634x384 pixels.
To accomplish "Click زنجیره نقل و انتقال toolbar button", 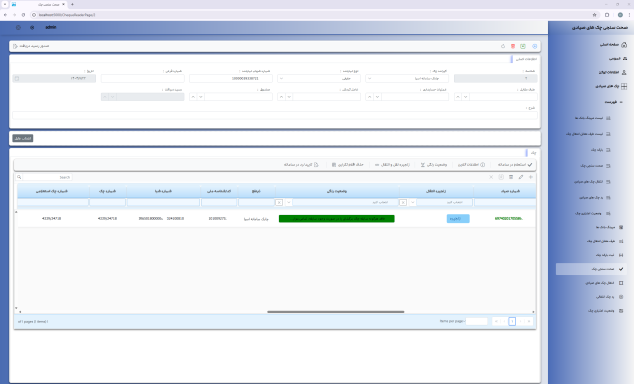I will click(392, 165).
